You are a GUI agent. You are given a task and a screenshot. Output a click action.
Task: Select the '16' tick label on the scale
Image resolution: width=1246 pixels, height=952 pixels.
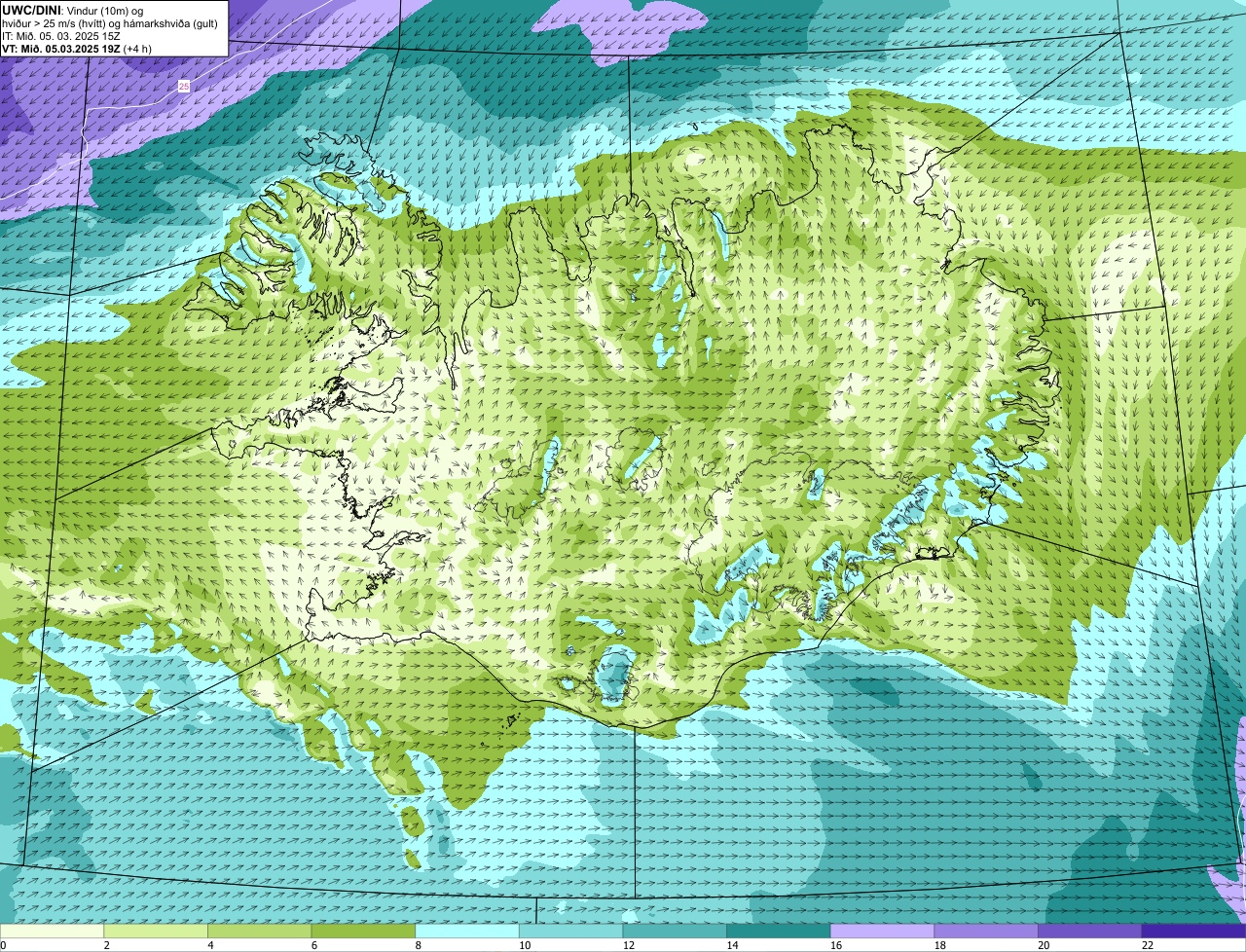835,945
